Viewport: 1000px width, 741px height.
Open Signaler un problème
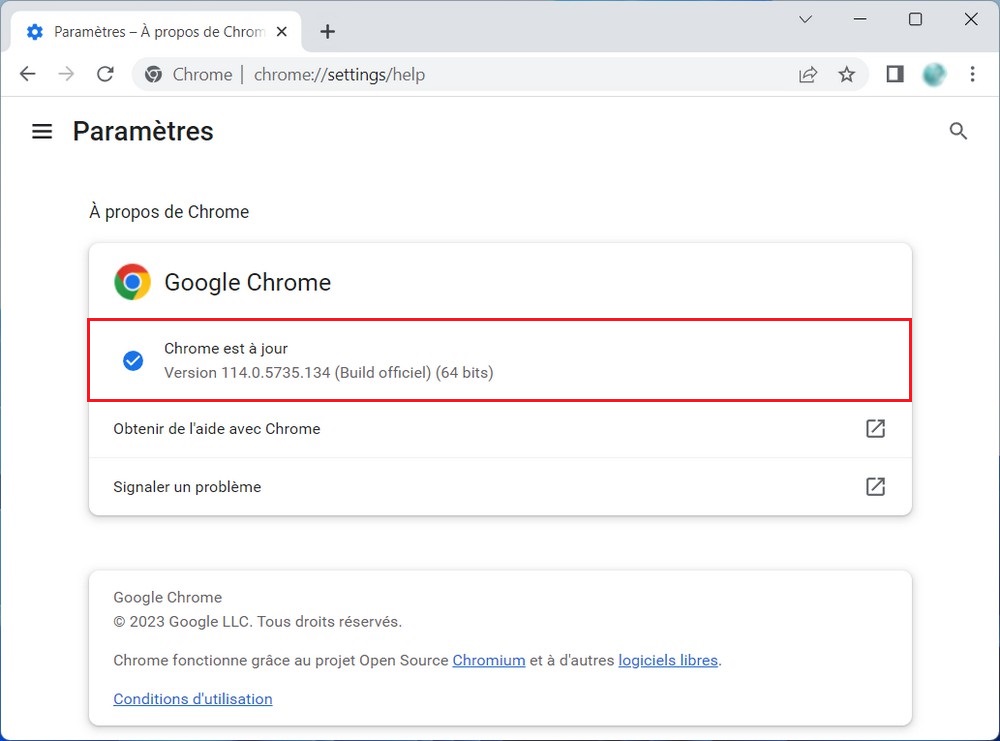[x=500, y=487]
